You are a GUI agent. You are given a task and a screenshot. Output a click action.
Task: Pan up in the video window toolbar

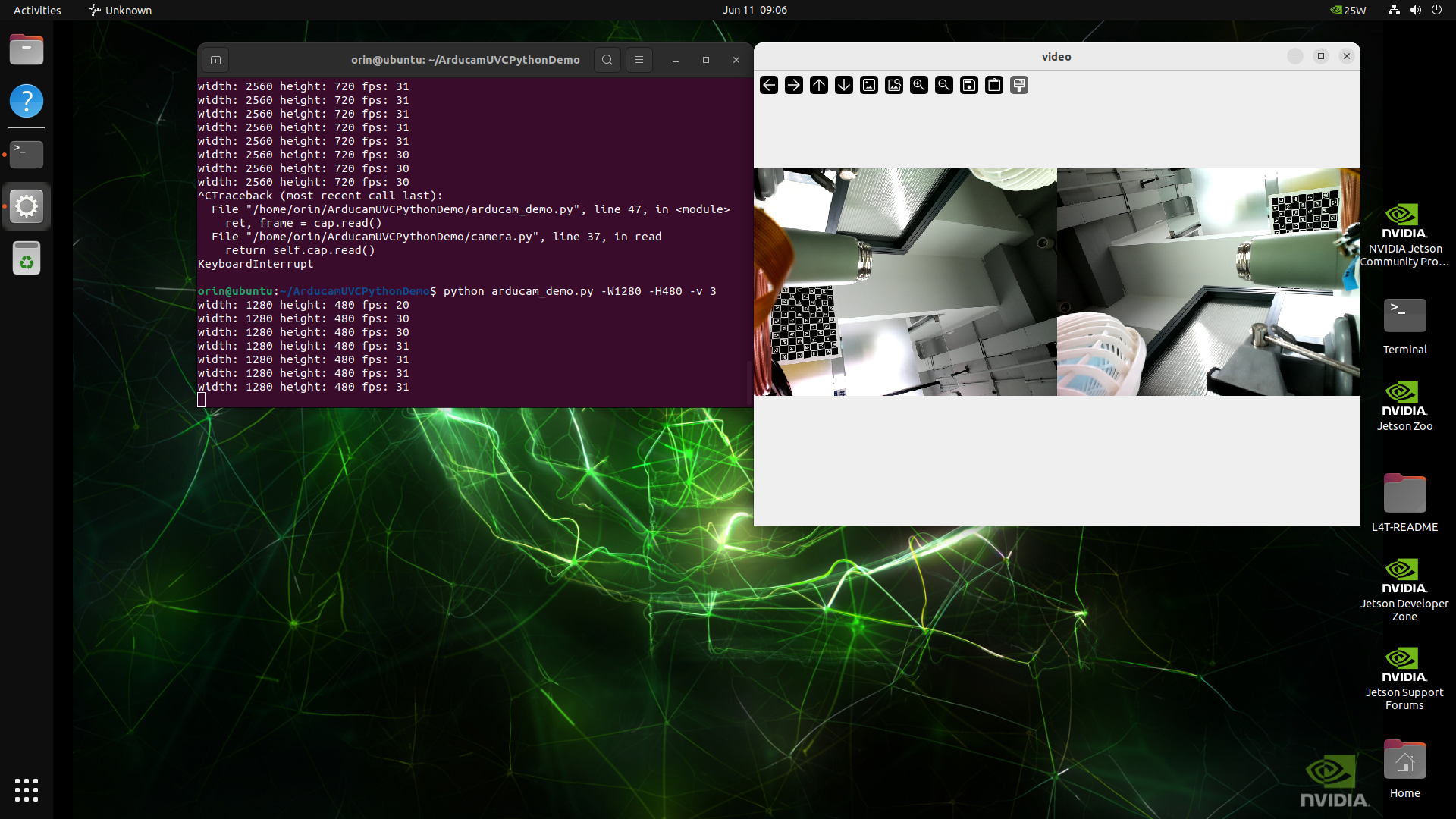tap(819, 85)
